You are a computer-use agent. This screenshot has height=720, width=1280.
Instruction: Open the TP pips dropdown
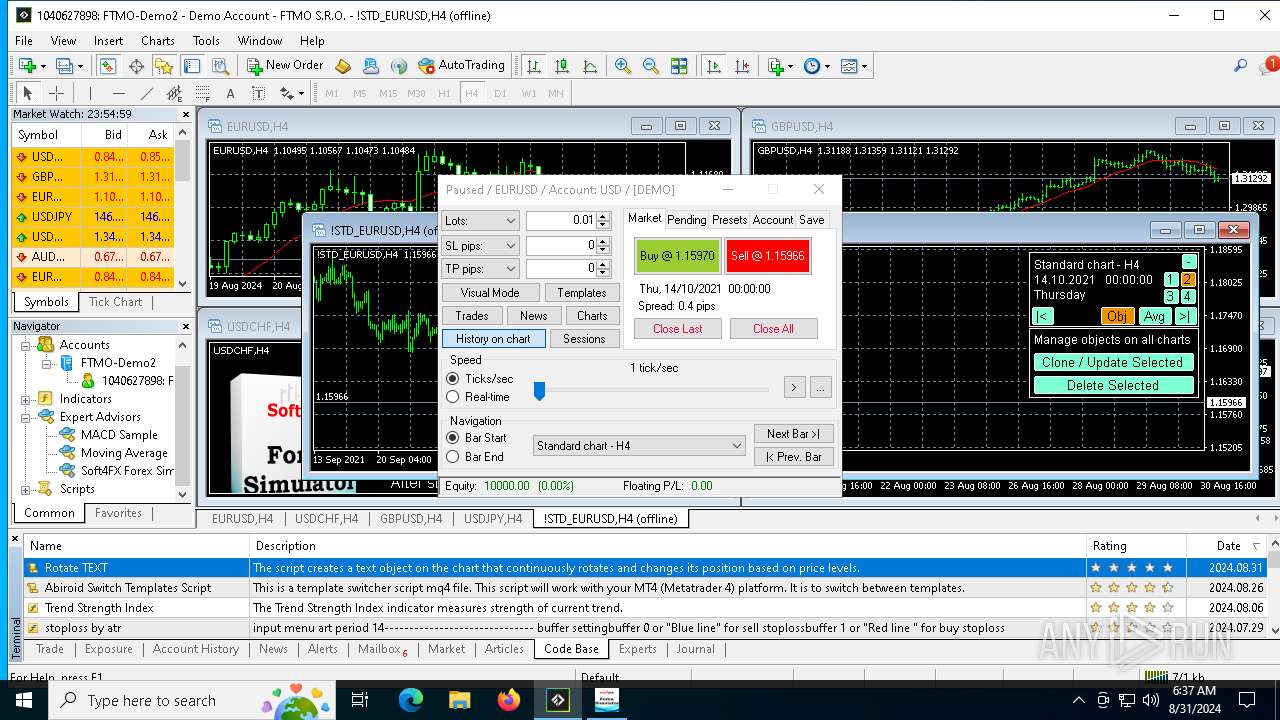pyautogui.click(x=481, y=268)
